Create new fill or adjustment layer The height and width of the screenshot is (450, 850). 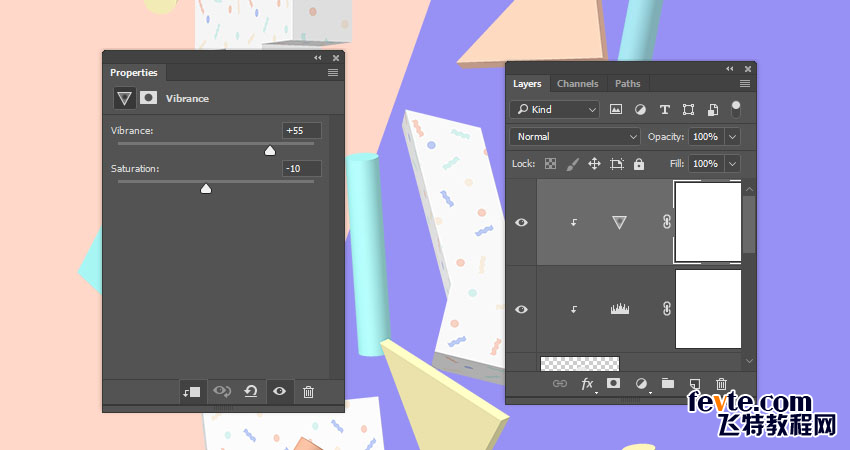[641, 384]
